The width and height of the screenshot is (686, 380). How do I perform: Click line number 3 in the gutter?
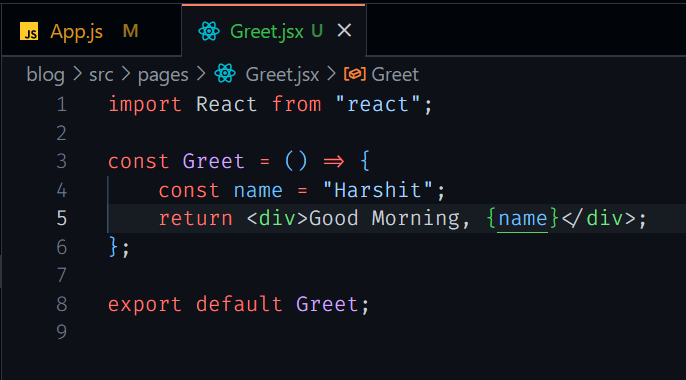click(62, 161)
